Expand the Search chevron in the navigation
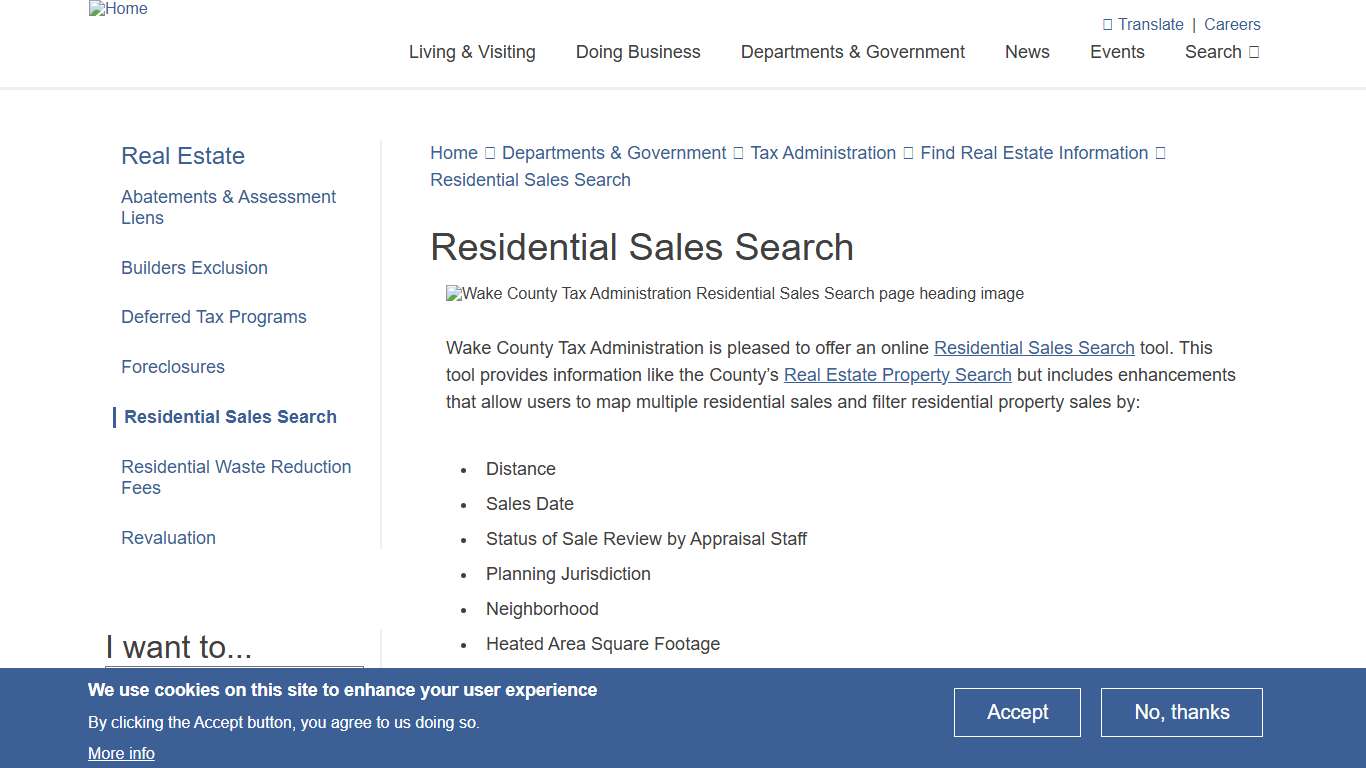Screen dimensions: 1366x768 [1253, 52]
